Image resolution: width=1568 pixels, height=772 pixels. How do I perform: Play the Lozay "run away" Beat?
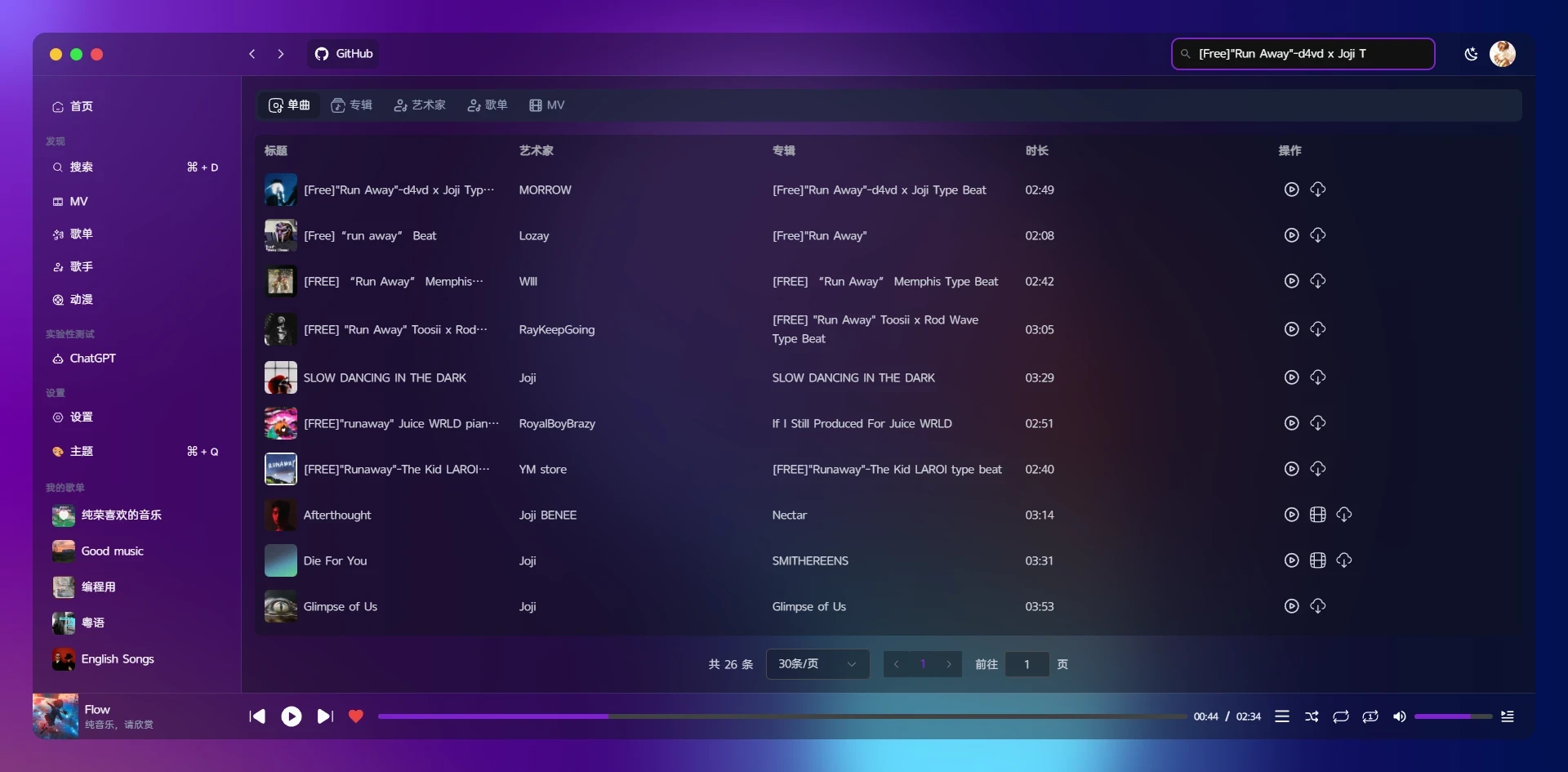coord(1291,235)
